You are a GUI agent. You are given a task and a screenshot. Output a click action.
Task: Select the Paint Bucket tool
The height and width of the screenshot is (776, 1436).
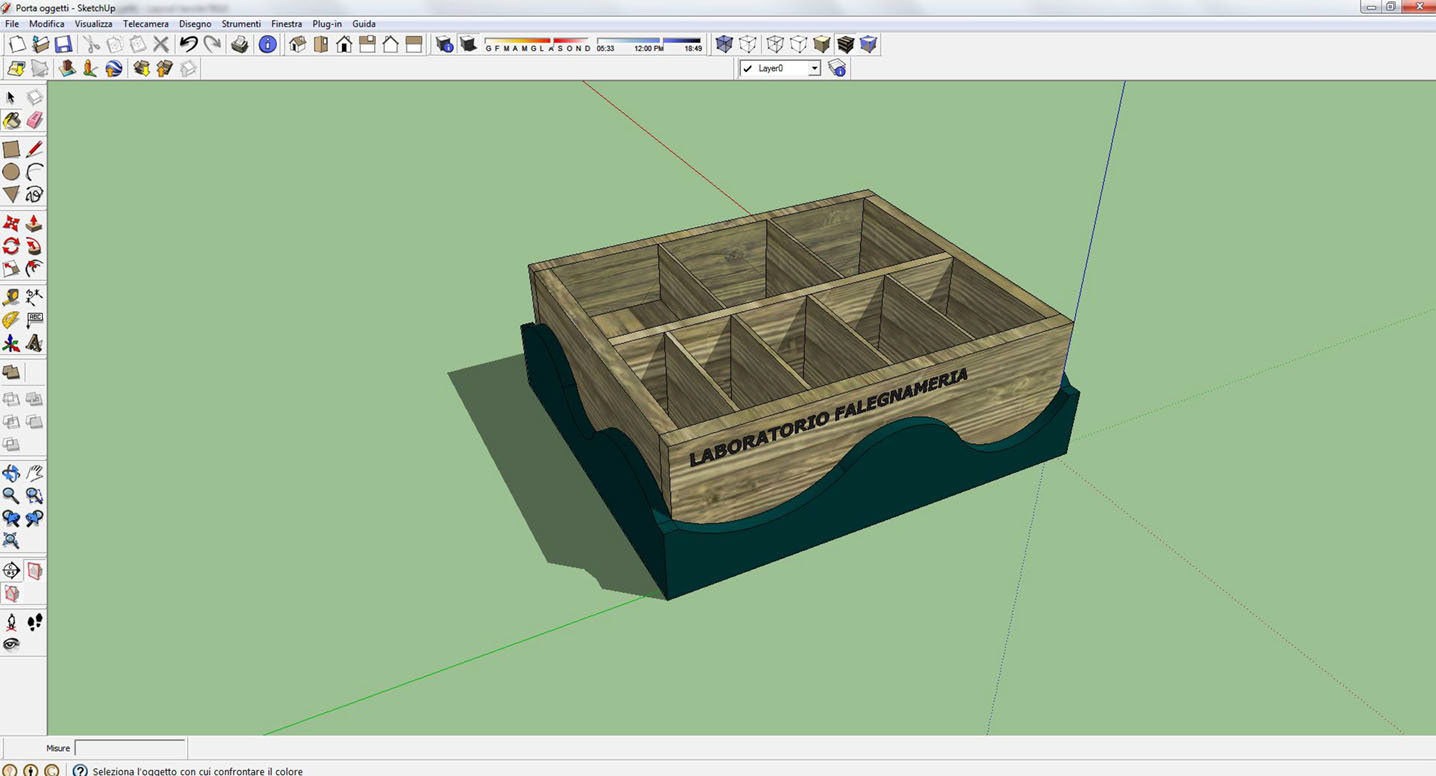click(x=12, y=120)
